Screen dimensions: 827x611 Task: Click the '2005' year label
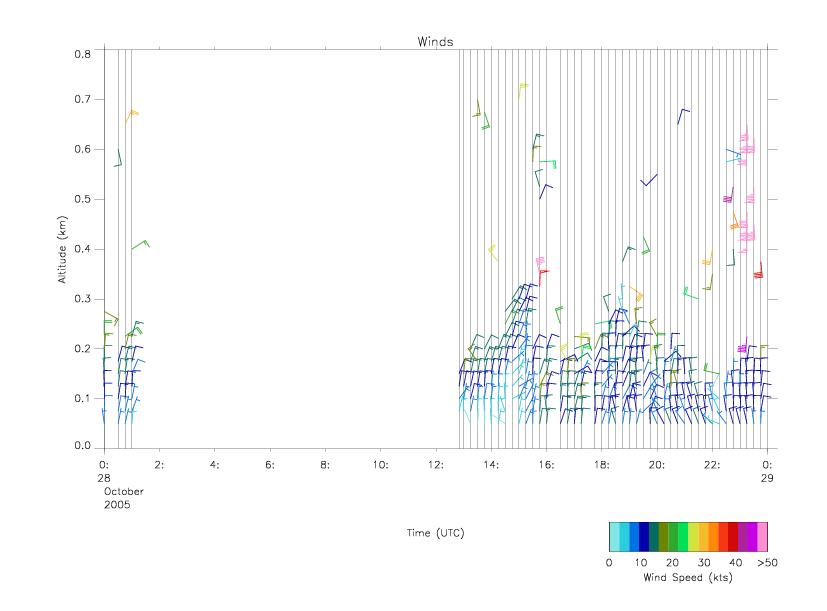[117, 504]
